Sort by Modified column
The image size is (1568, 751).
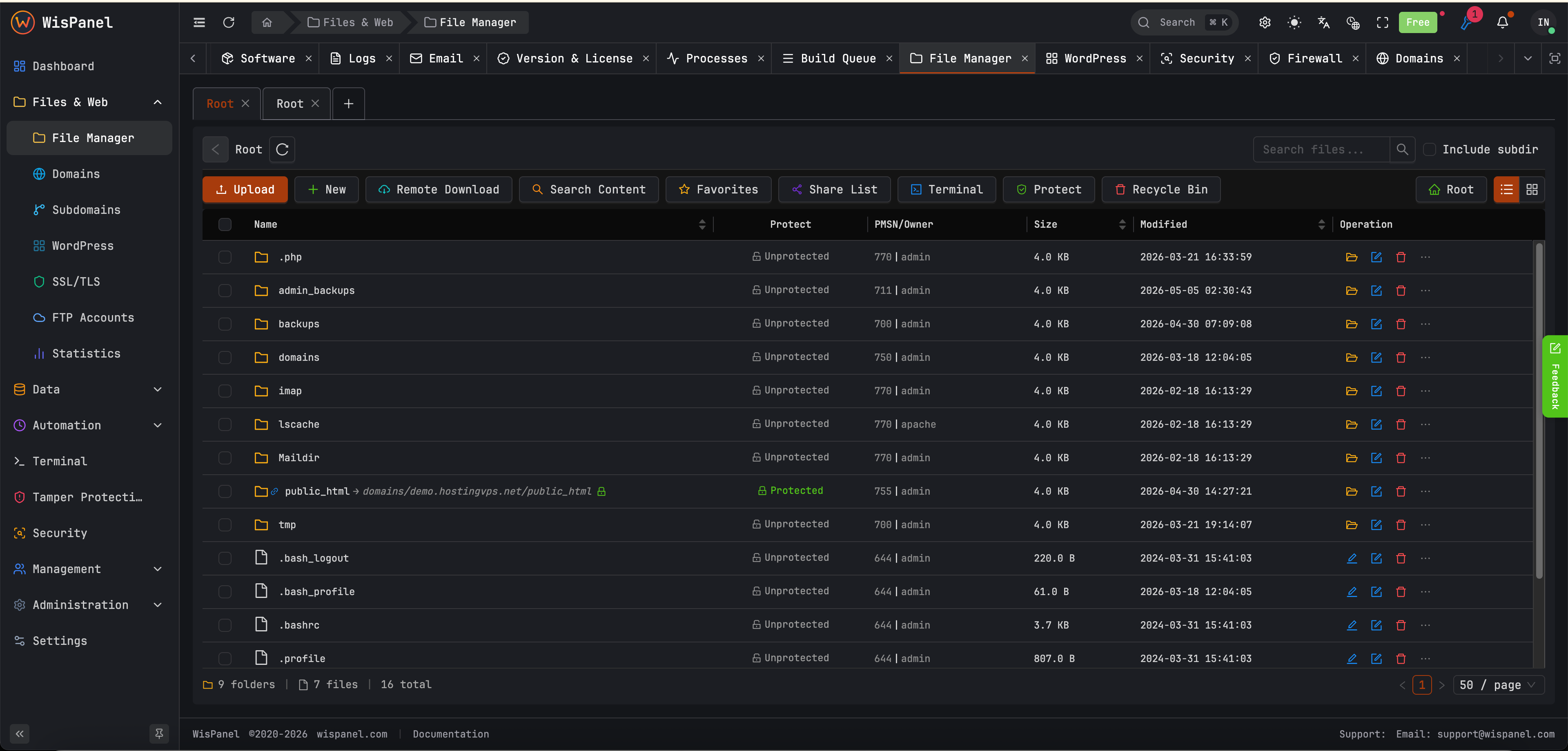coord(1321,224)
